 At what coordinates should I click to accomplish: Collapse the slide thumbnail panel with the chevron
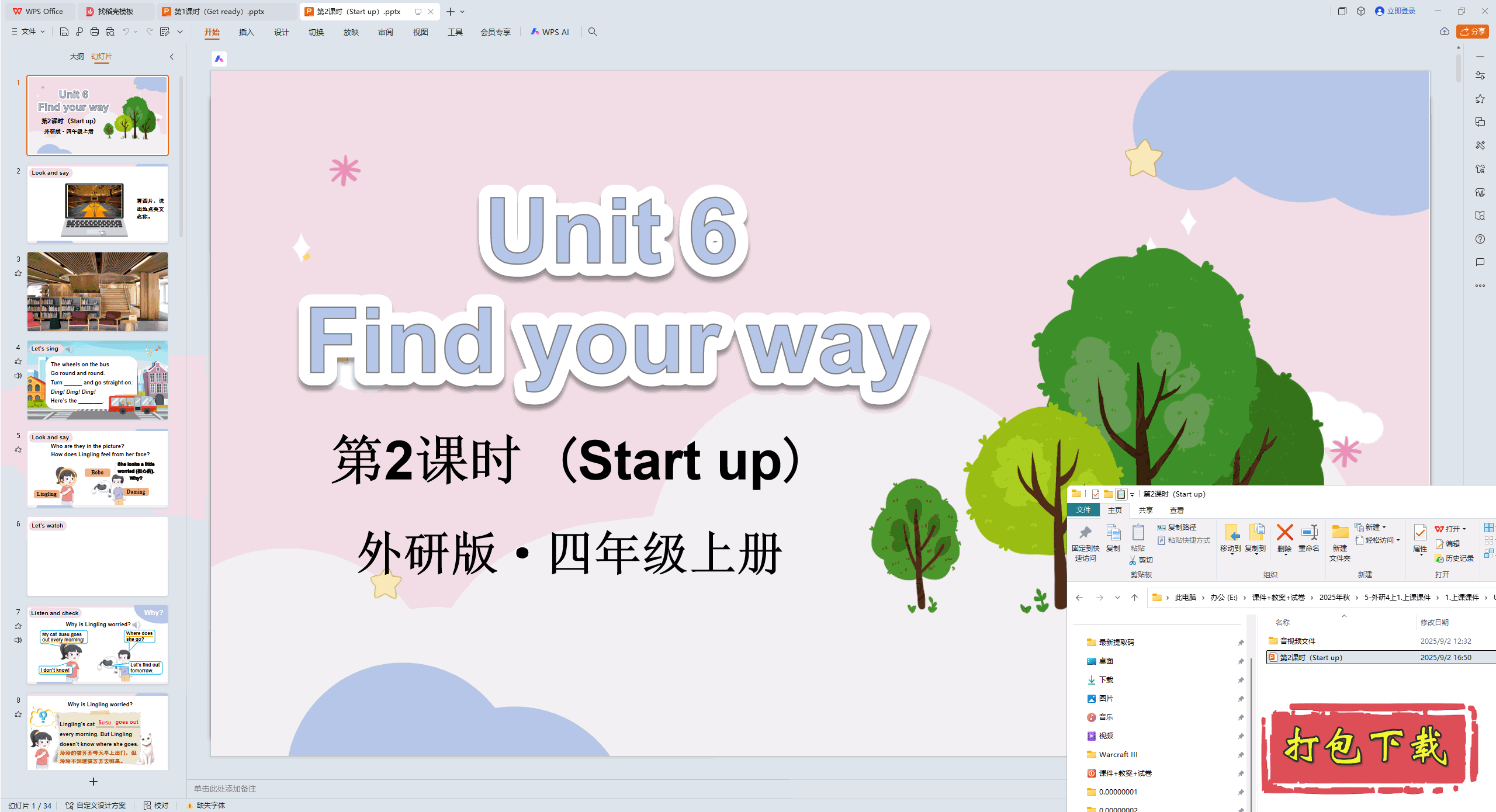point(171,57)
